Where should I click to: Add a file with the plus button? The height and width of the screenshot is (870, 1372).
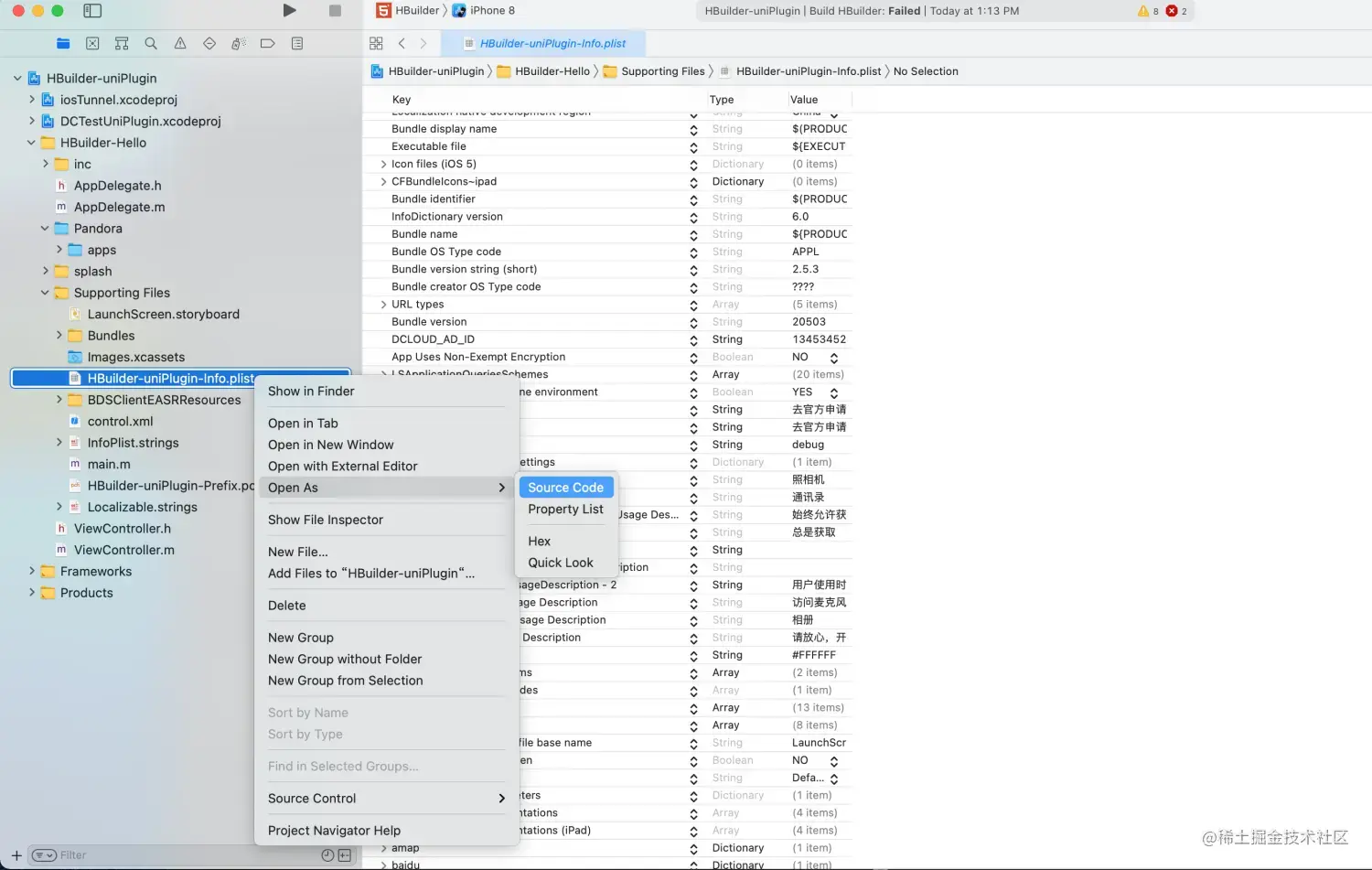16,855
